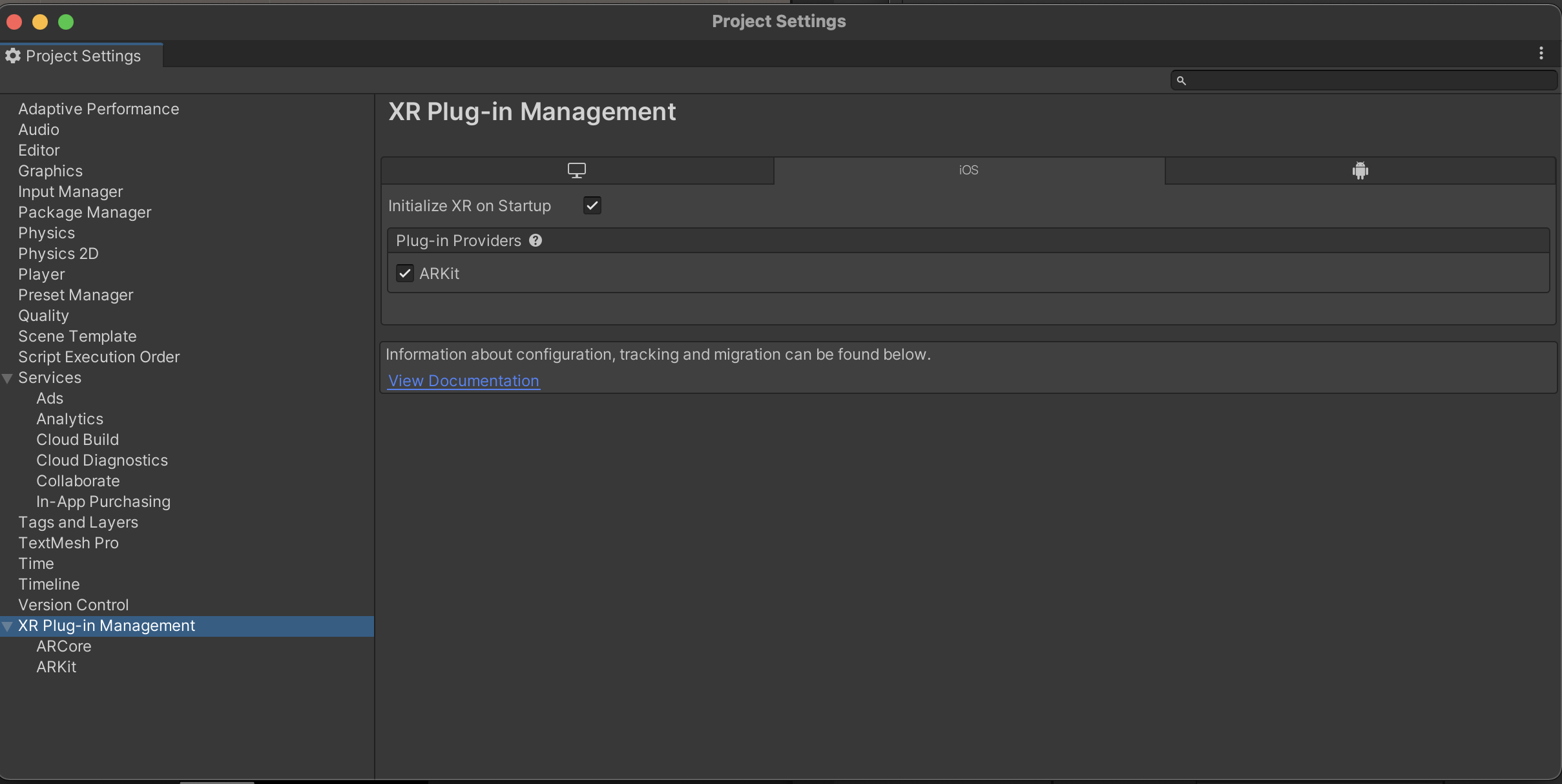Open Analytics under Services
This screenshot has width=1562, height=784.
click(x=70, y=419)
